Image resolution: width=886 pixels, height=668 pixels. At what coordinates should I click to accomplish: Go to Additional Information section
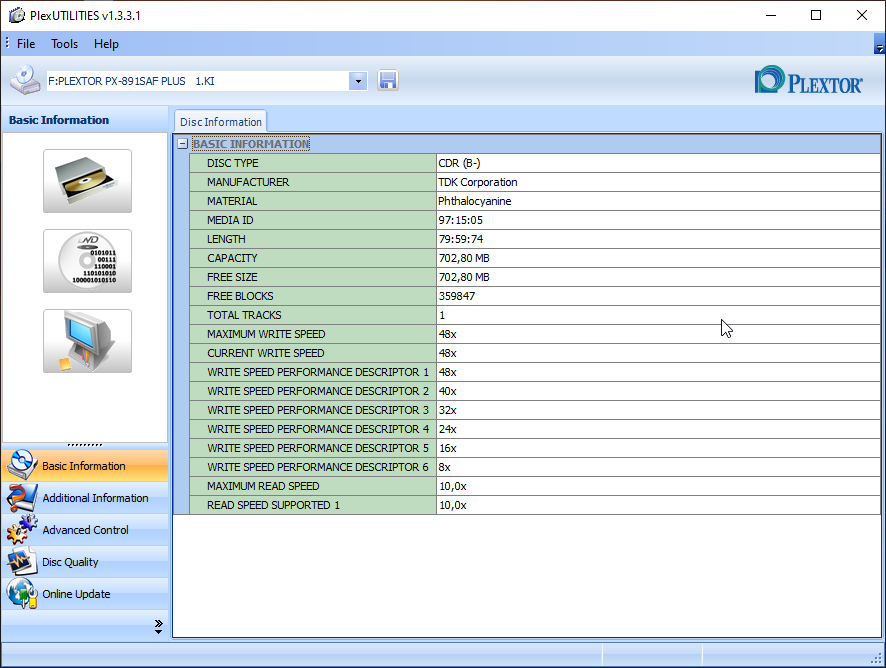click(85, 498)
